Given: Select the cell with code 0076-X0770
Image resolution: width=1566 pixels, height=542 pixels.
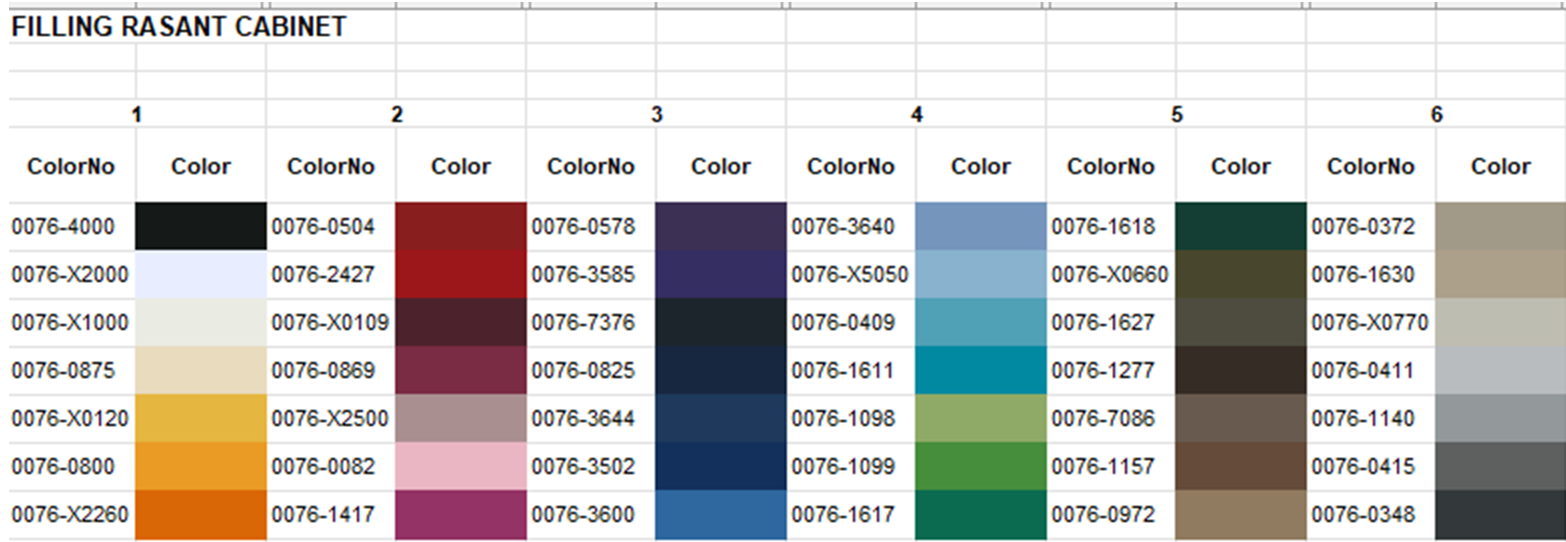Looking at the screenshot, I should tap(1370, 322).
